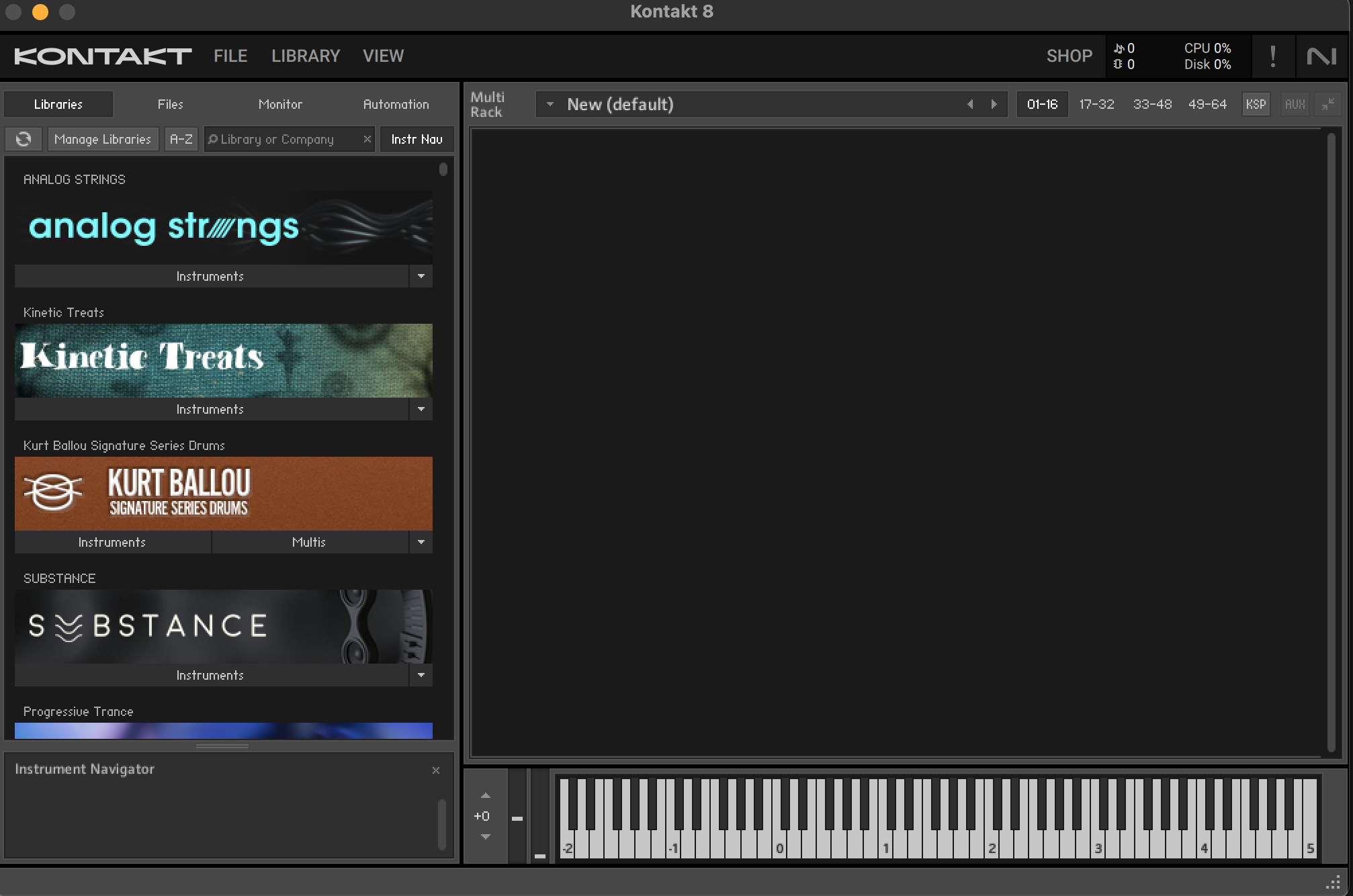The width and height of the screenshot is (1353, 896).
Task: Click the refresh libraries icon
Action: tap(24, 139)
